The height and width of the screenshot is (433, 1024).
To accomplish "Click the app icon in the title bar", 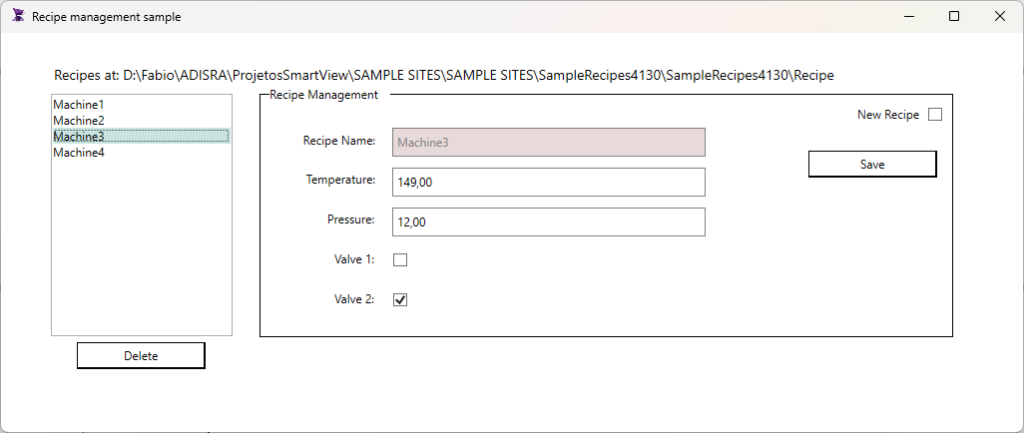I will pos(17,16).
